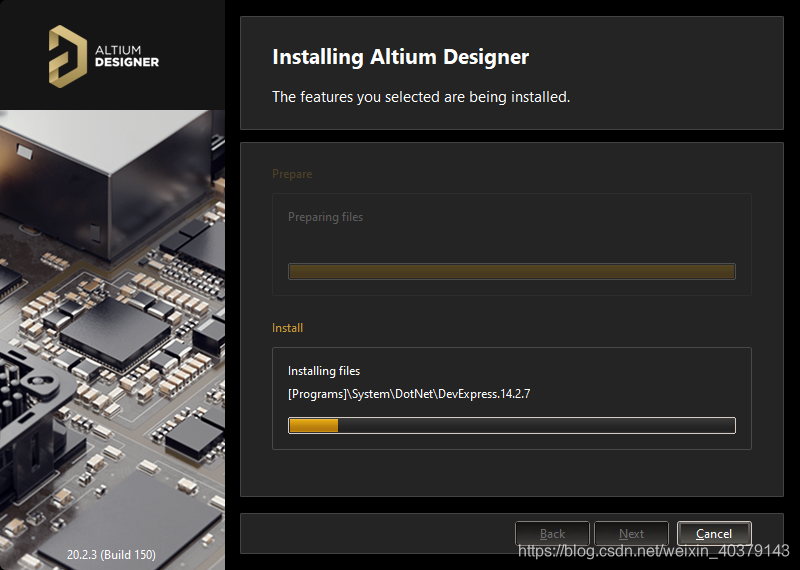800x570 pixels.
Task: Click the Preparing files progress bar
Action: 512,271
